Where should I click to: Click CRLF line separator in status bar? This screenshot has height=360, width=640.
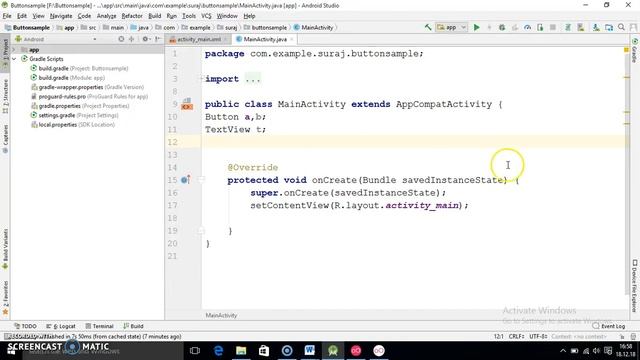pyautogui.click(x=516, y=336)
